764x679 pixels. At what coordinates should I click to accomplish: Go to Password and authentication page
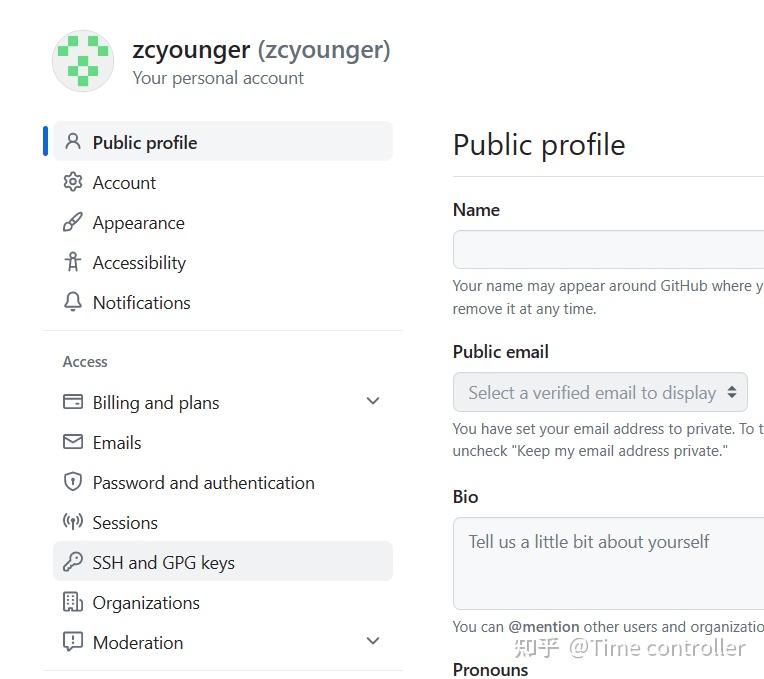tap(203, 482)
